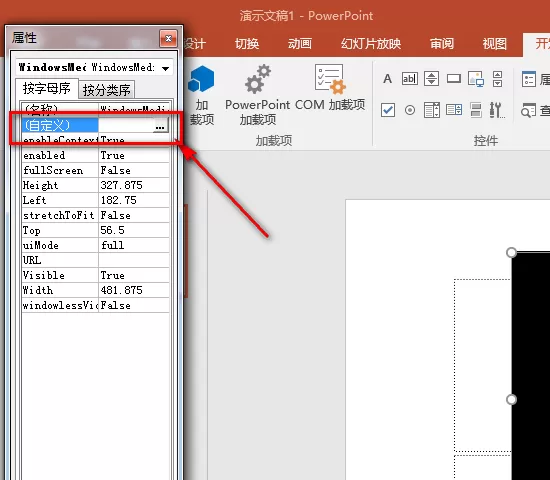Screen dimensions: 550x480
Task: Choose the Spin Button control
Action: (x=431, y=79)
